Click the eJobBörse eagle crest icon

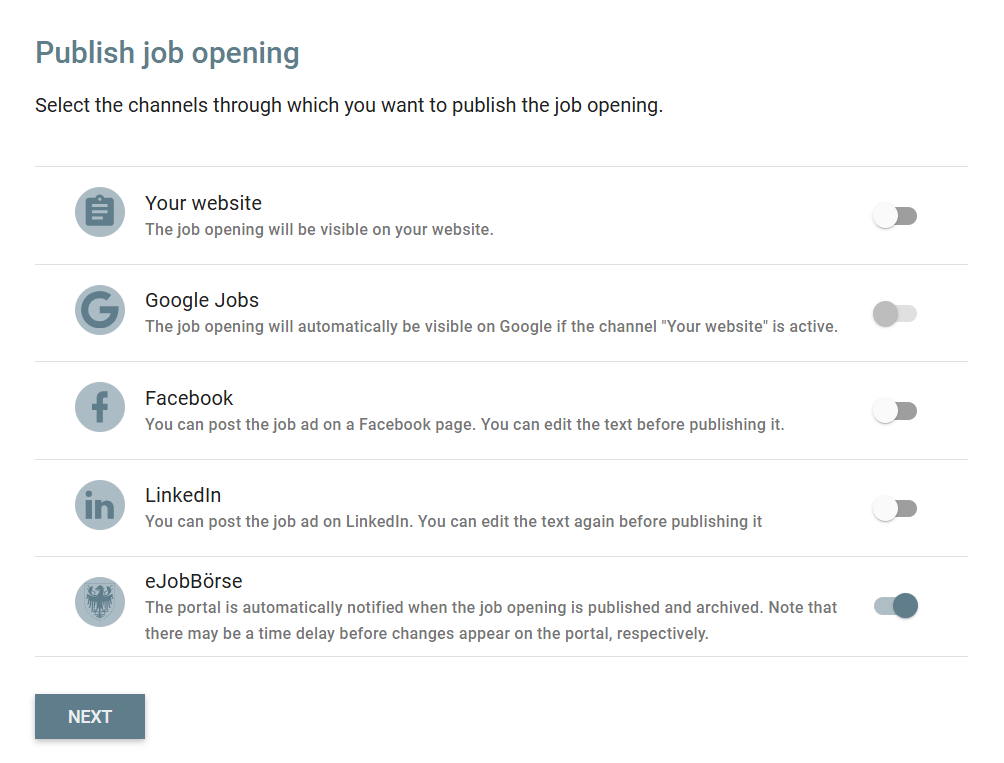(x=100, y=602)
